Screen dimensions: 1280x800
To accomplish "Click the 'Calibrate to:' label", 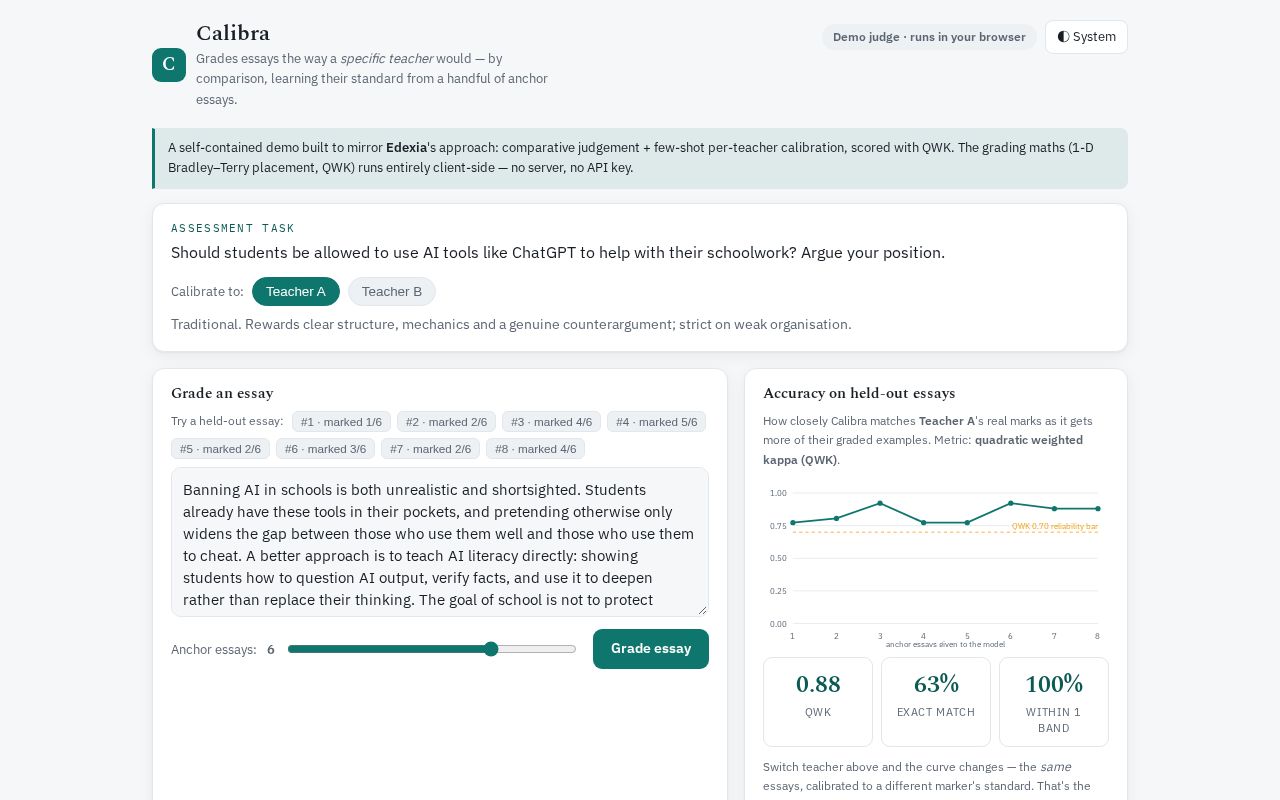I will point(207,292).
